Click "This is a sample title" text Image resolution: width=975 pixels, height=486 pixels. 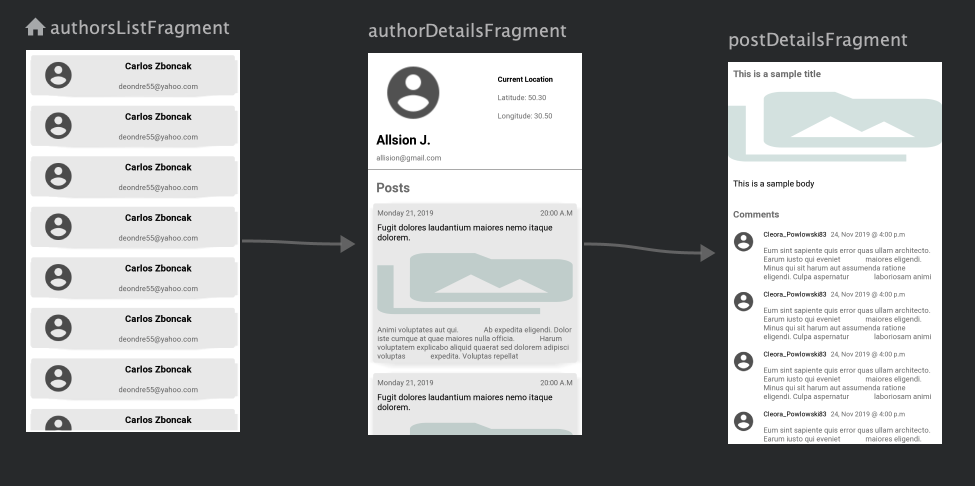coord(777,74)
